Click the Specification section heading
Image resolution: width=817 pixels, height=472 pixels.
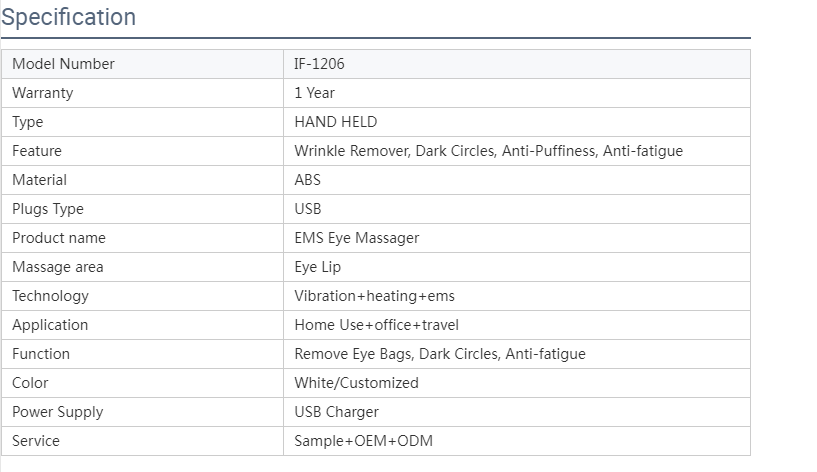[x=68, y=17]
